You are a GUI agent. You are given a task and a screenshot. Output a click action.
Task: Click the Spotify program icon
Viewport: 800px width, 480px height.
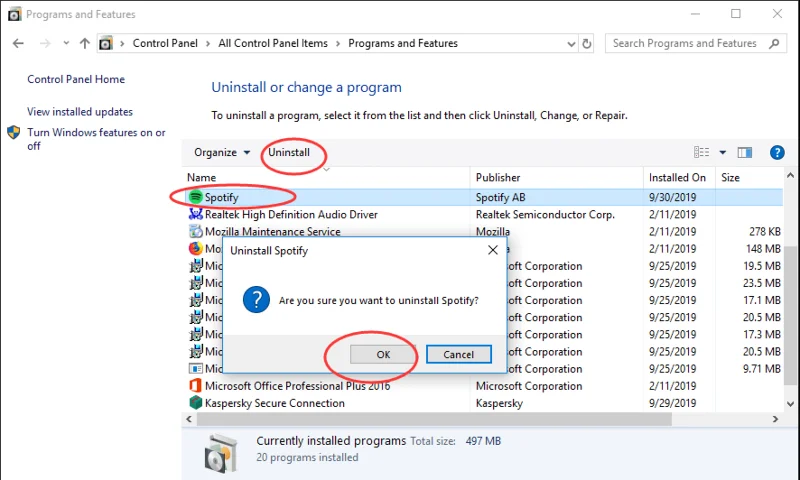pyautogui.click(x=195, y=196)
